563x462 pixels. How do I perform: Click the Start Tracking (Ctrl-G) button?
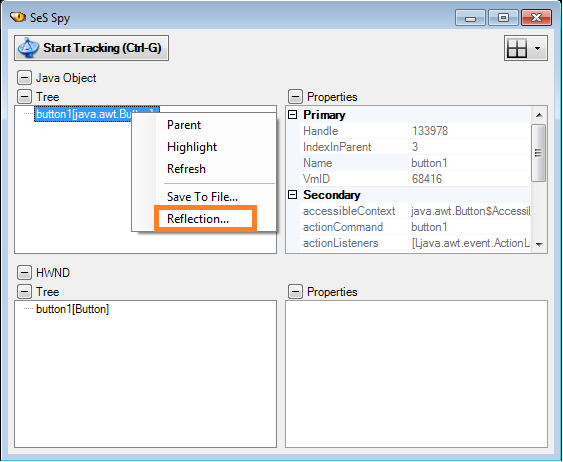pyautogui.click(x=92, y=48)
